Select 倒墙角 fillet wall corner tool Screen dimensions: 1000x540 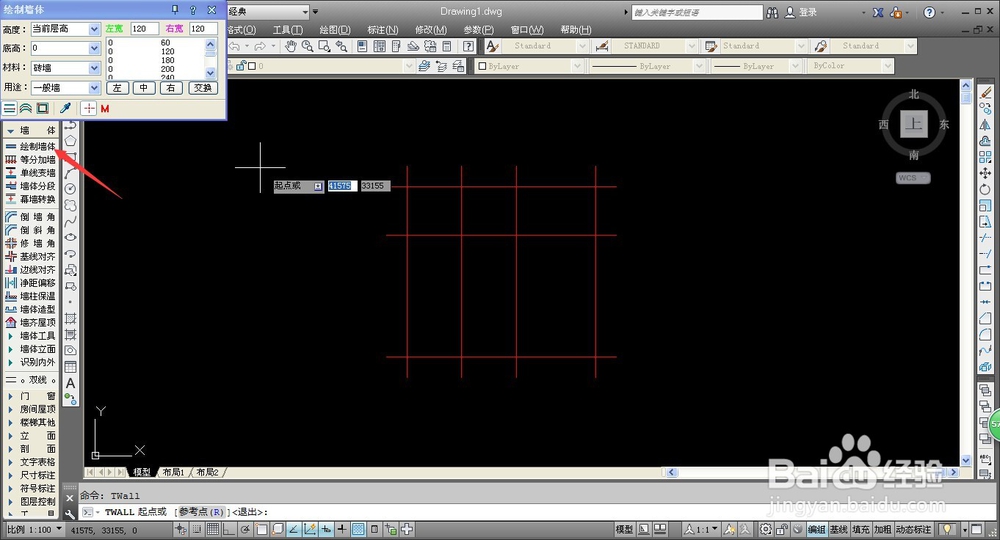point(31,217)
